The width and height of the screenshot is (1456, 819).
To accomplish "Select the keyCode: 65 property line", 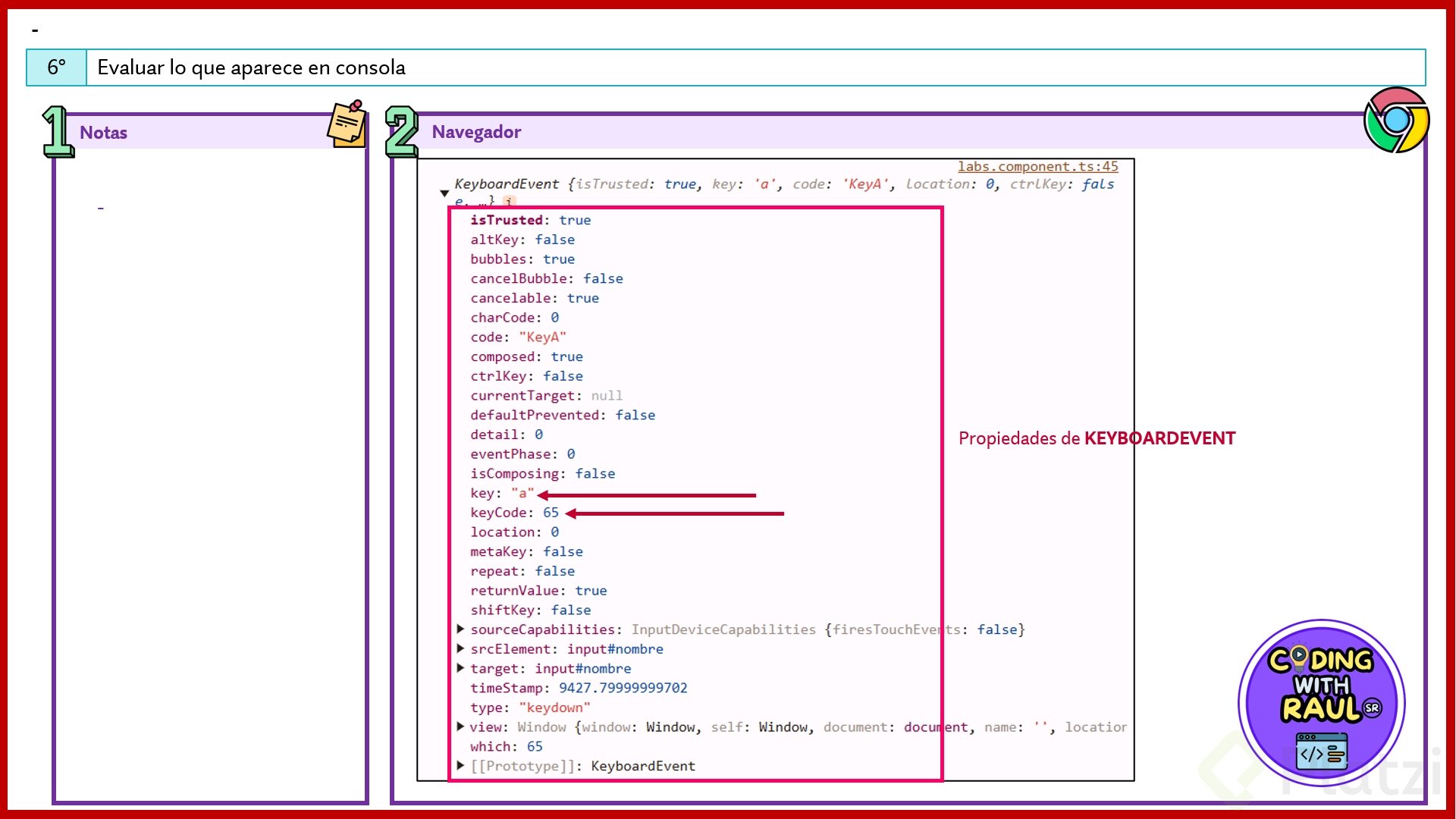I will 514,513.
